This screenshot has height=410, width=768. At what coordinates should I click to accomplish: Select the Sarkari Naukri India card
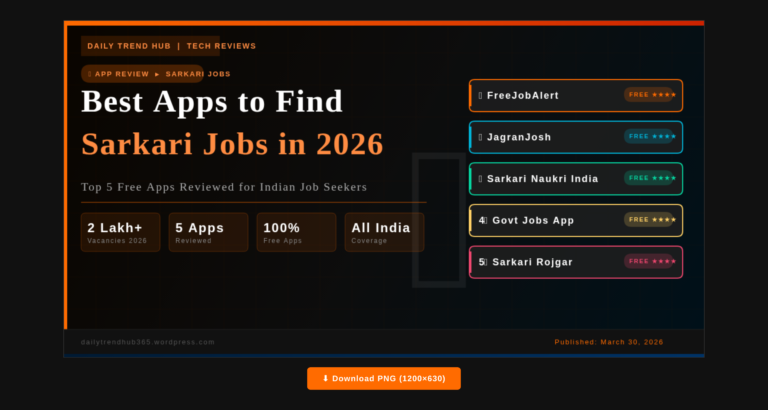[x=576, y=179]
